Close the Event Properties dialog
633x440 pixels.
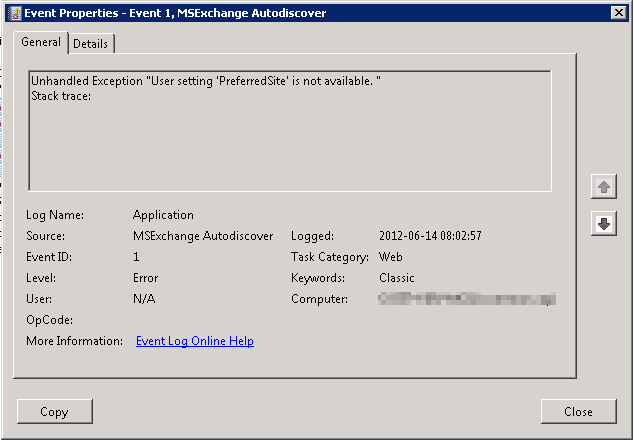pos(579,411)
